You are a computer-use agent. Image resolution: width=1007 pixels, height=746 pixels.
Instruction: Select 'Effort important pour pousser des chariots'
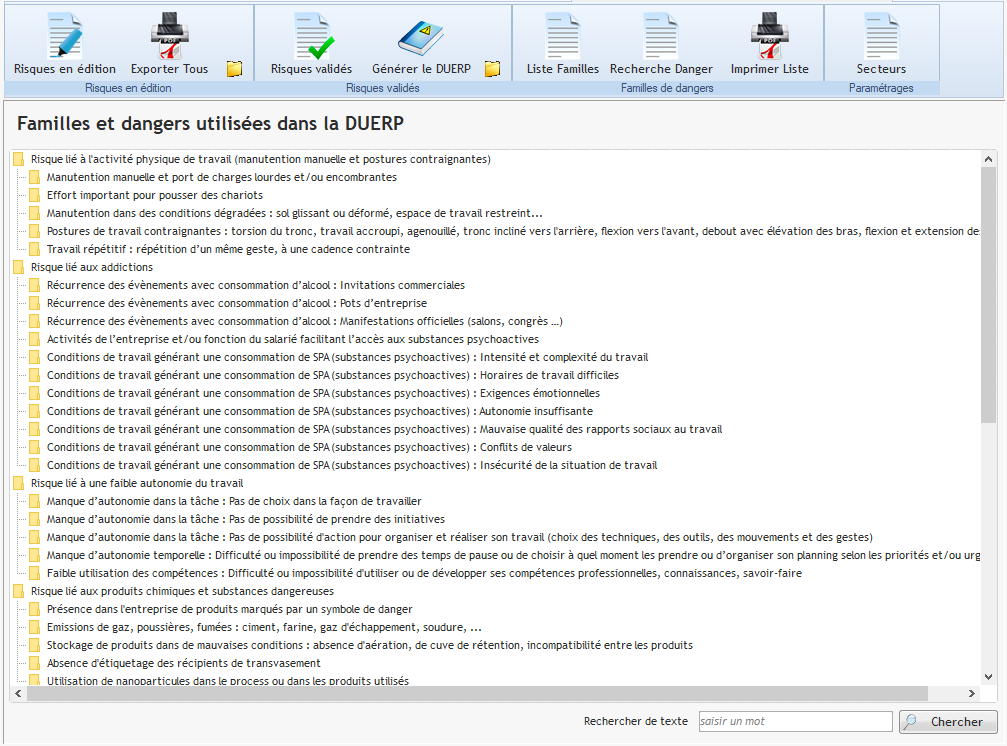tap(154, 195)
